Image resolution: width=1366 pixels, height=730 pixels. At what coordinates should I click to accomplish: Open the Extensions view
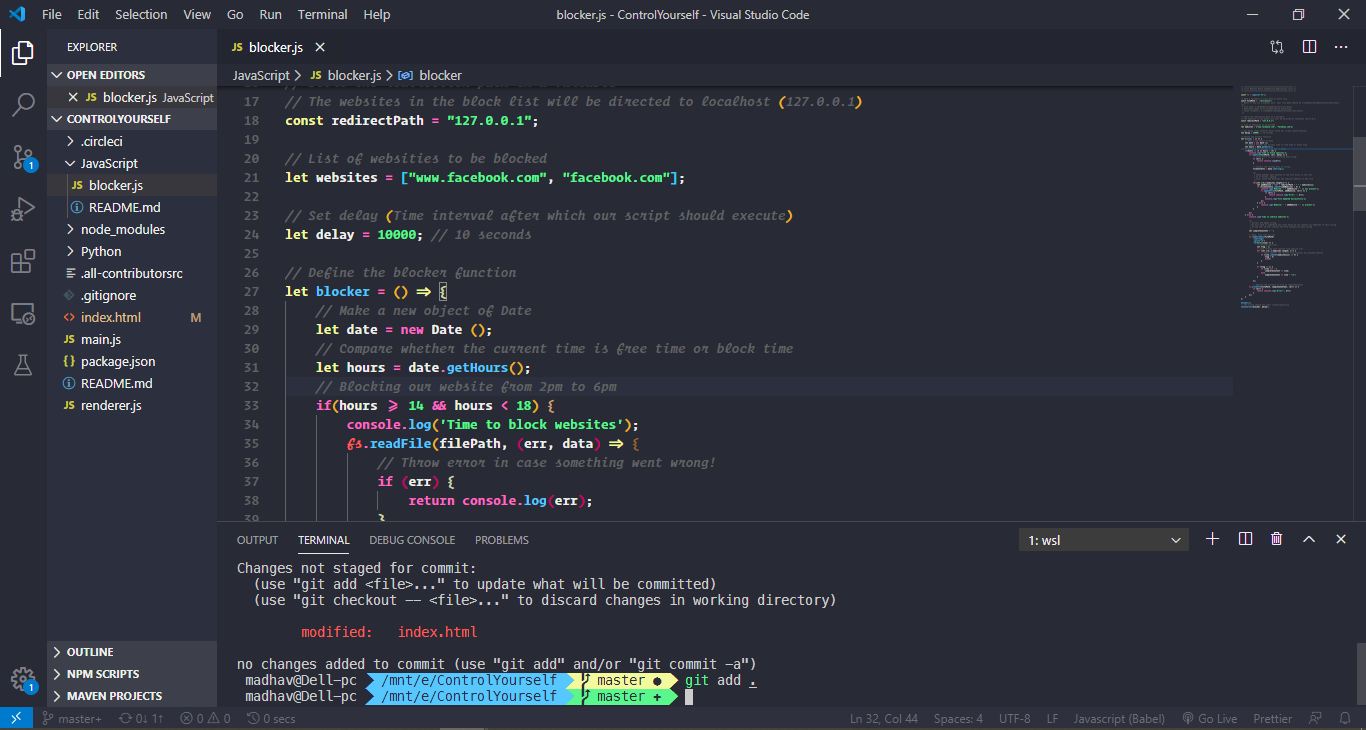click(22, 260)
